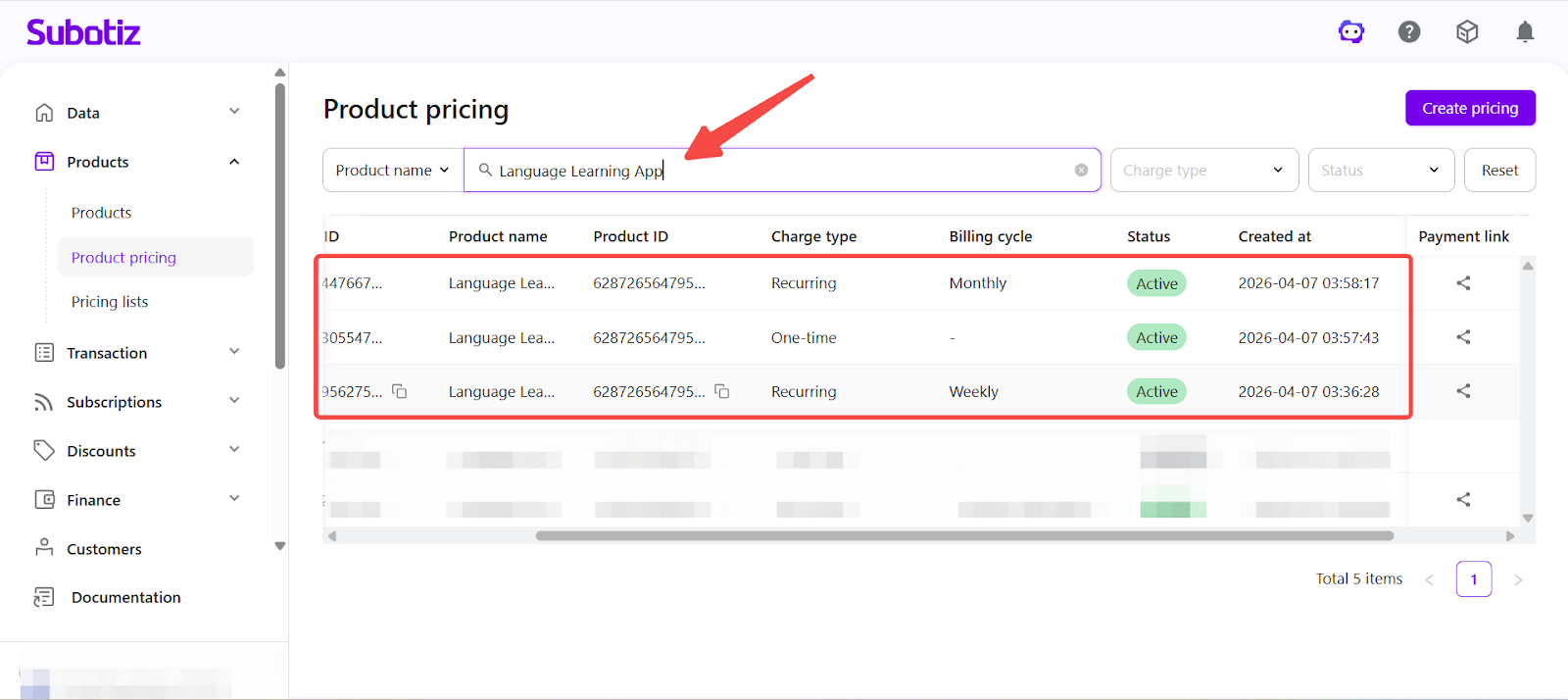
Task: Open the Documentation sidebar item
Action: [125, 597]
